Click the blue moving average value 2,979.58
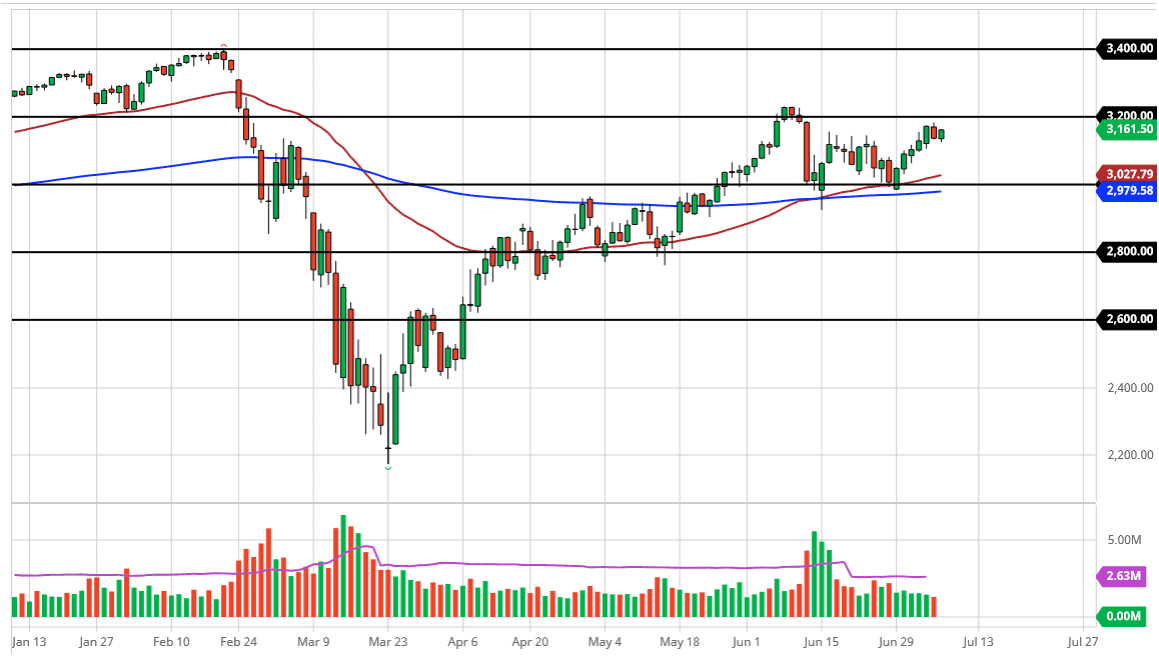 coord(1126,191)
